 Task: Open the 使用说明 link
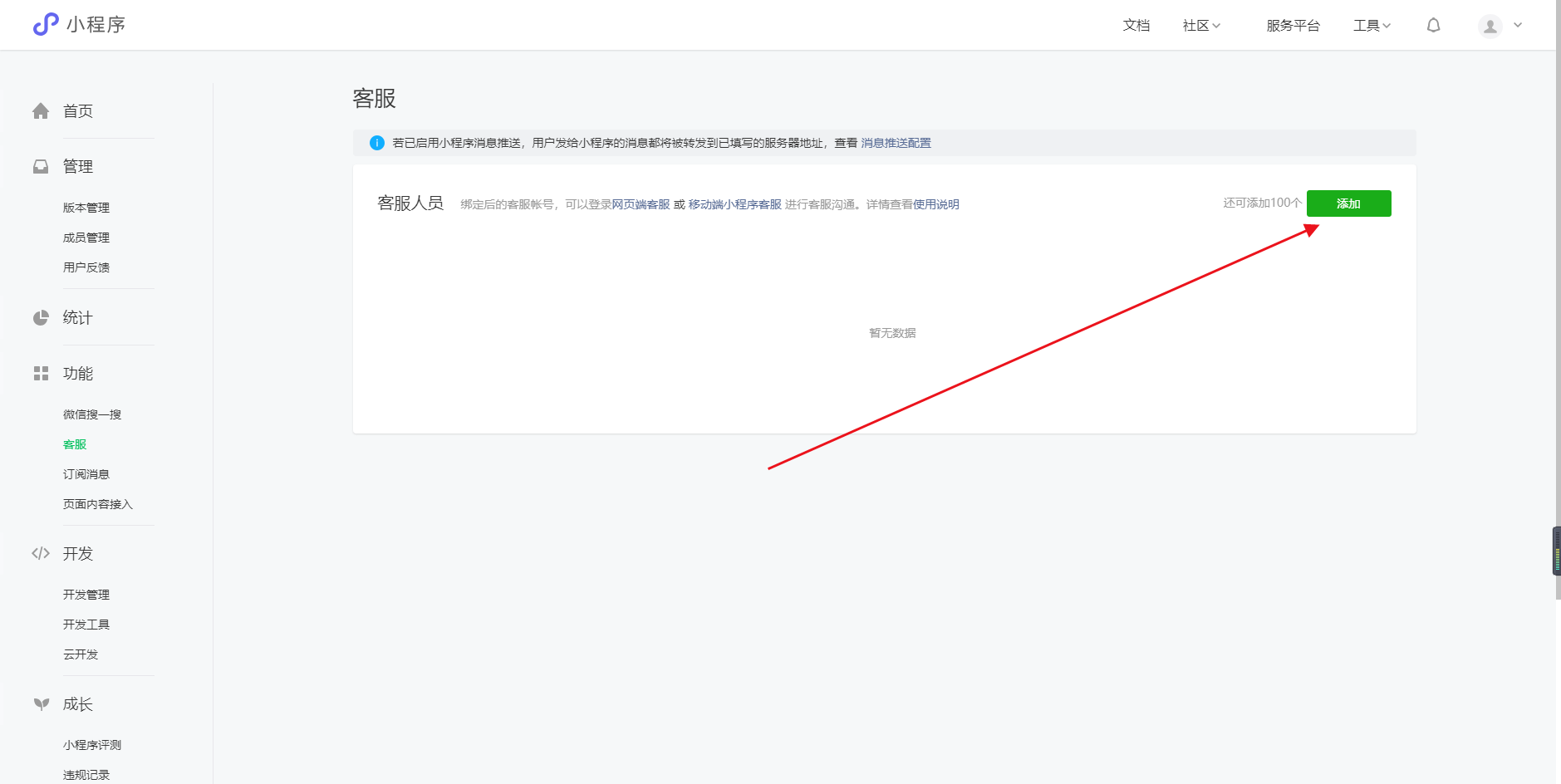click(936, 204)
